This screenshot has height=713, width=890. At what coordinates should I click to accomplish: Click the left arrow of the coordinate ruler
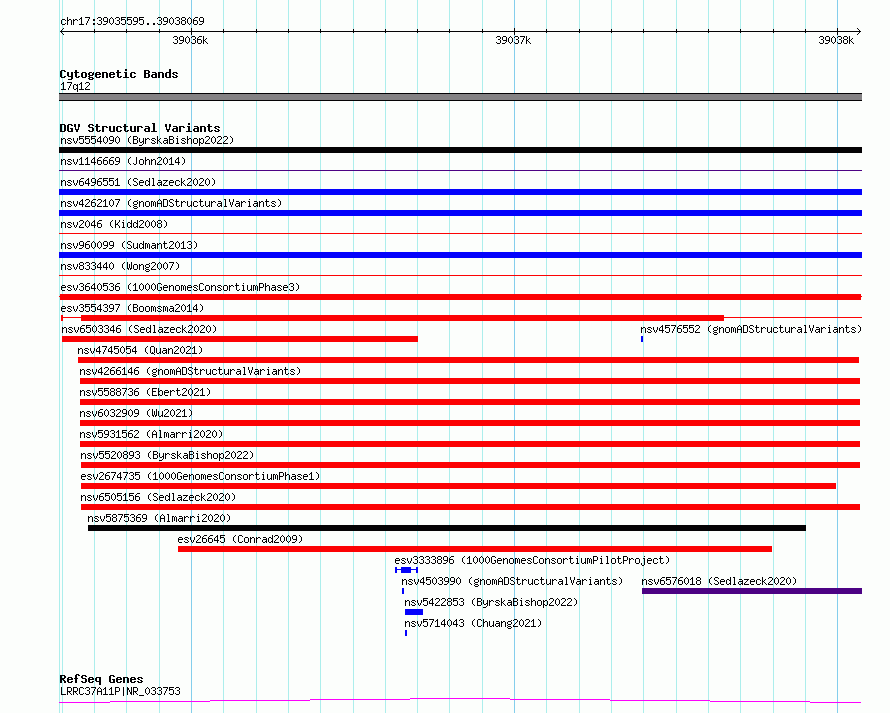[x=62, y=32]
